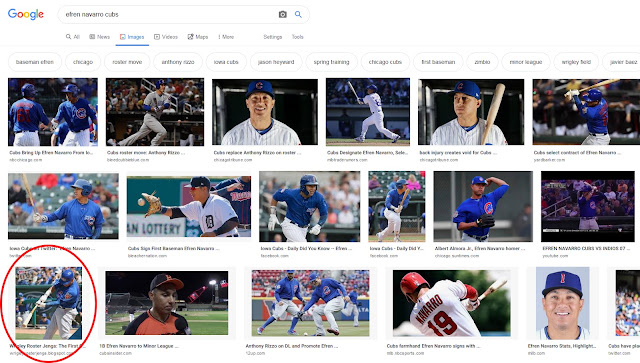Select the 'chicago' filter chip
Screen dimensions: 640x363
coord(83,62)
